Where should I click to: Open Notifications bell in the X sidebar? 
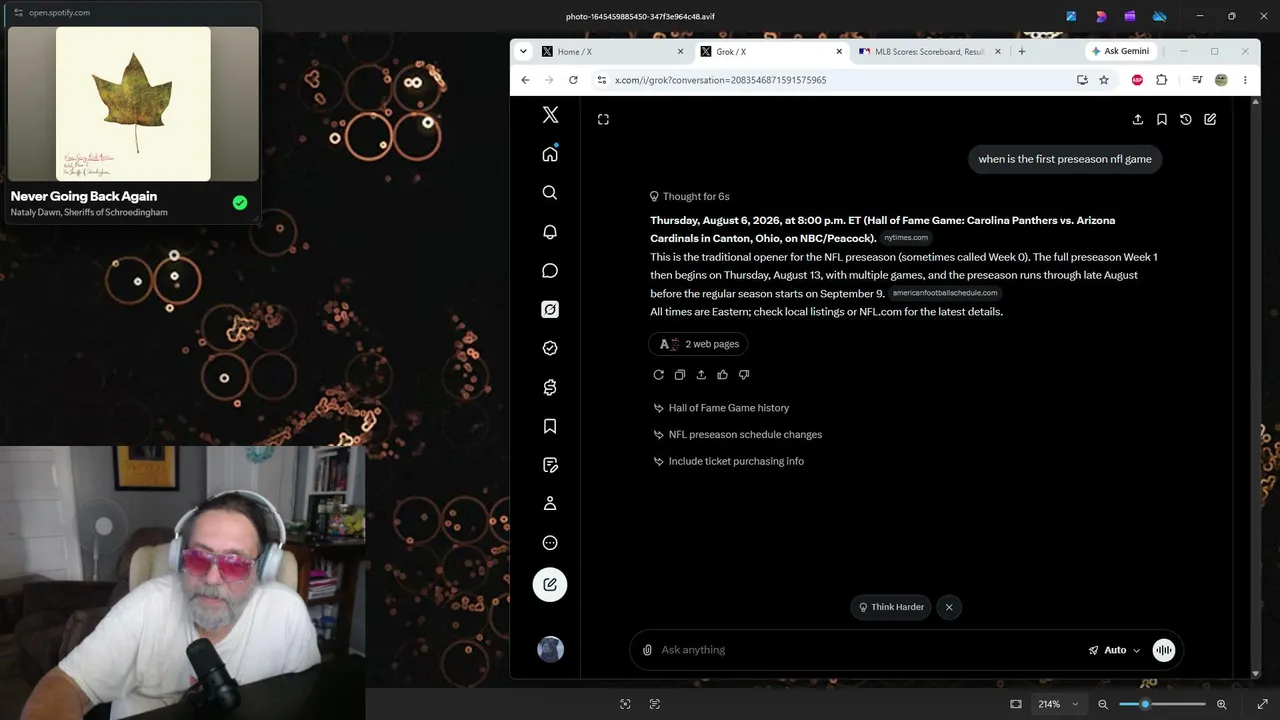[x=550, y=232]
